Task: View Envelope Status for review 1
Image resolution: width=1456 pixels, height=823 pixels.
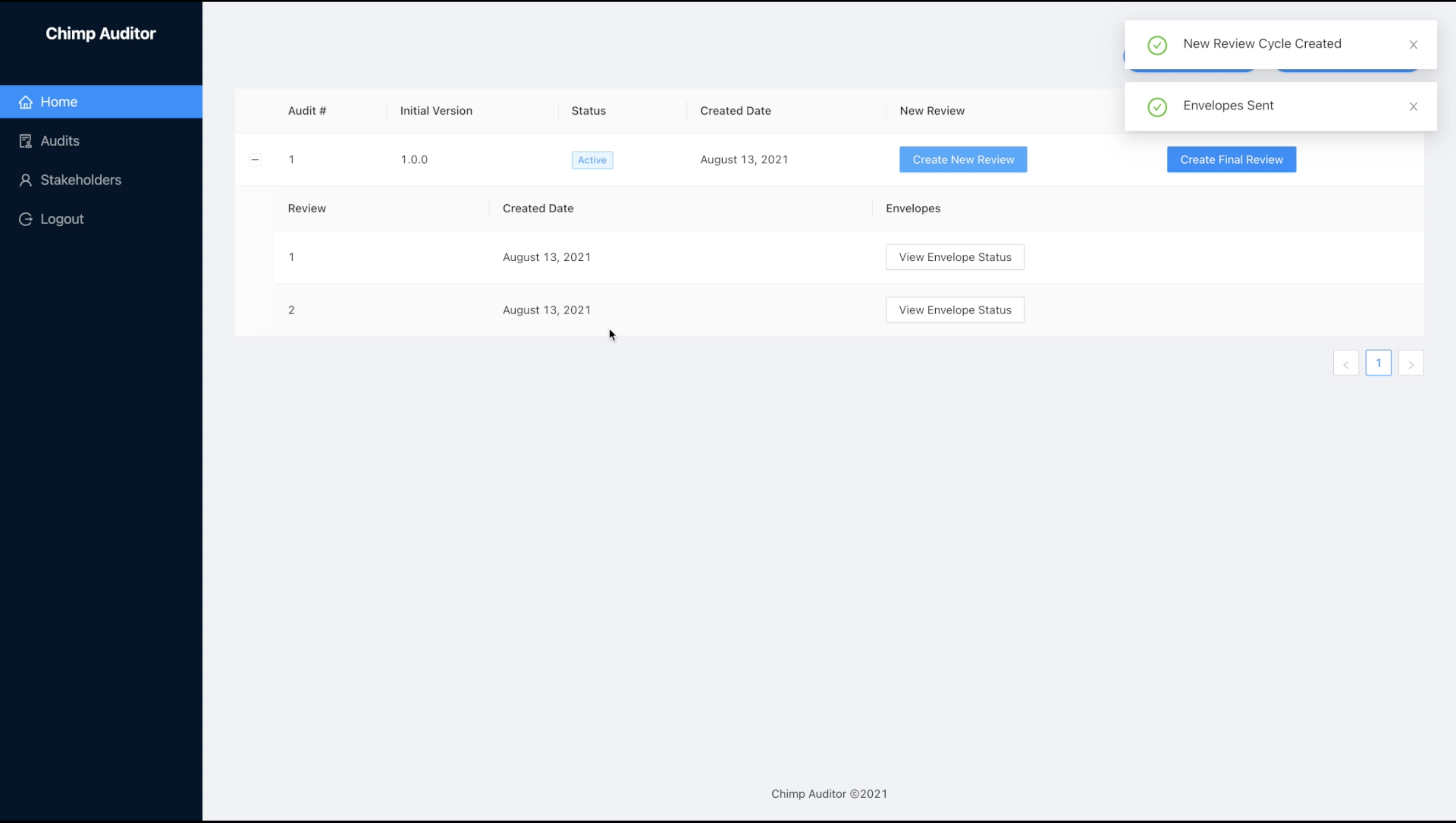Action: [955, 257]
